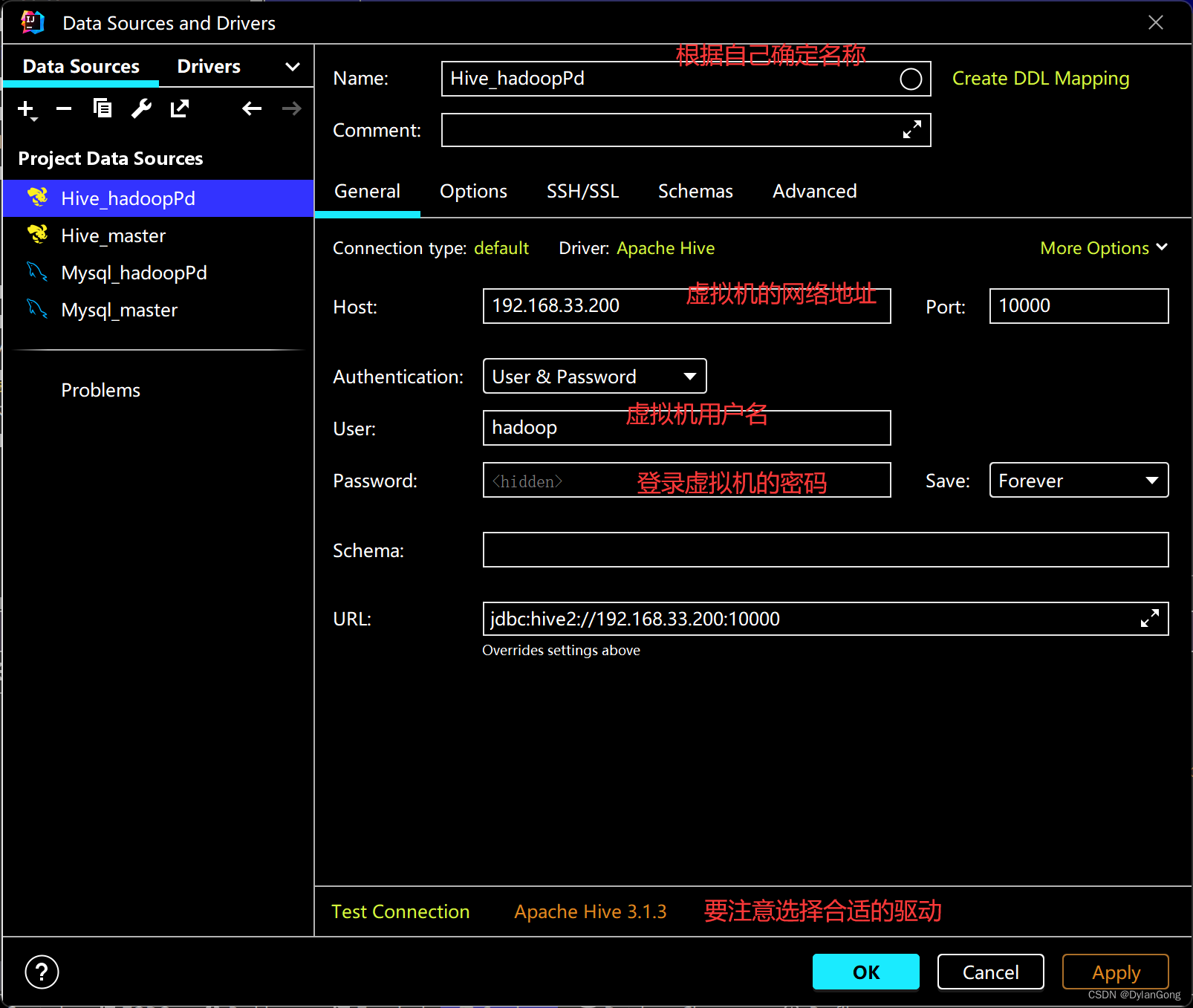Click Create DDL Mapping link

[x=1041, y=79]
